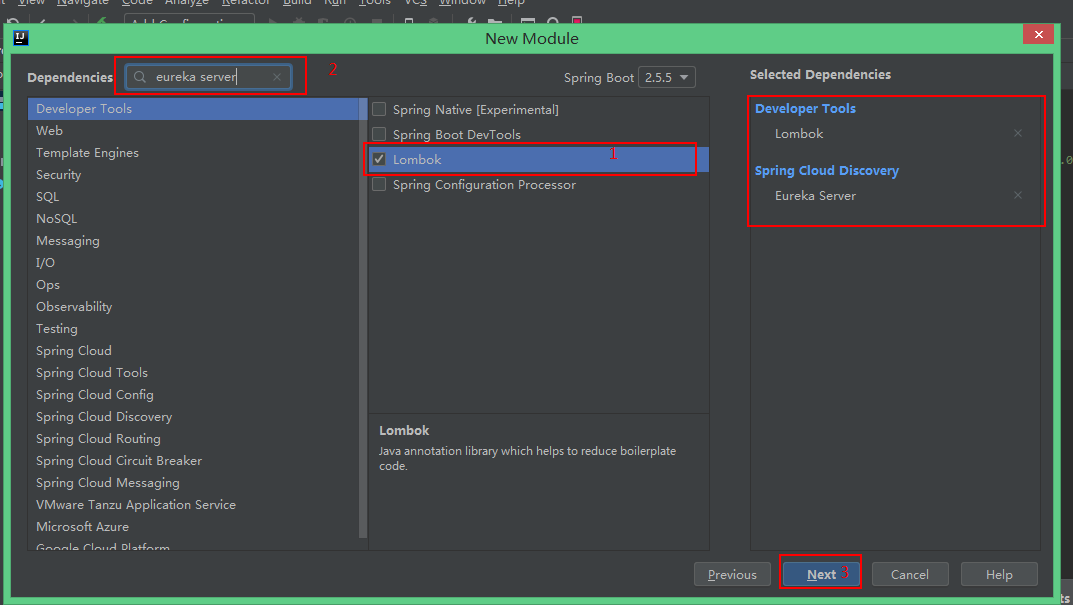Open the Spring Boot version dropdown
This screenshot has height=605, width=1073.
pos(667,77)
